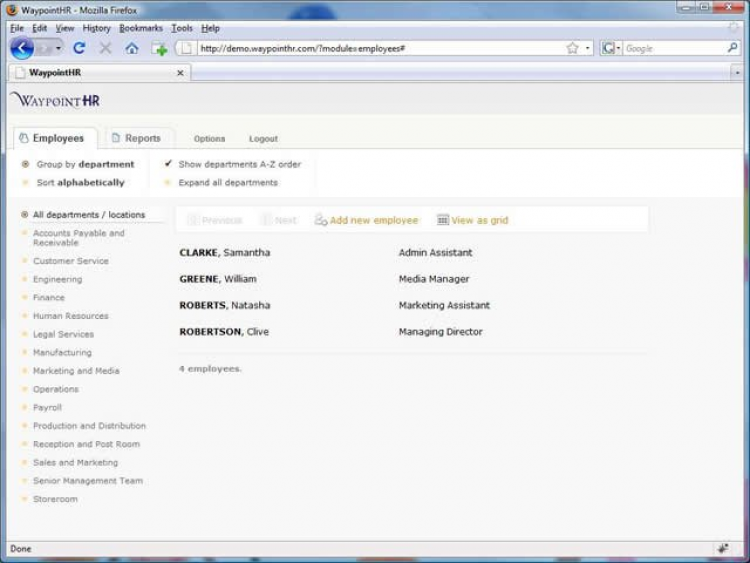This screenshot has width=750, height=563.
Task: Click status bar icon at bottom right
Action: (x=723, y=548)
